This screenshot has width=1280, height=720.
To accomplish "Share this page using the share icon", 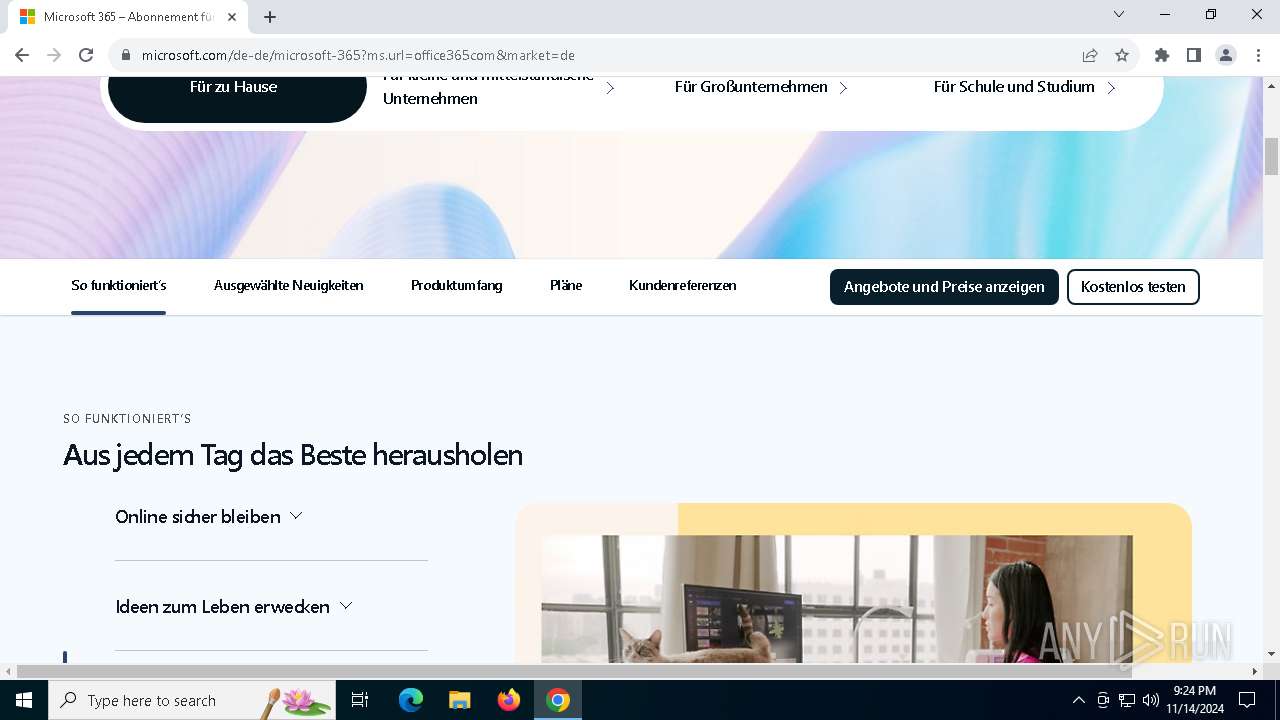I will (1090, 55).
